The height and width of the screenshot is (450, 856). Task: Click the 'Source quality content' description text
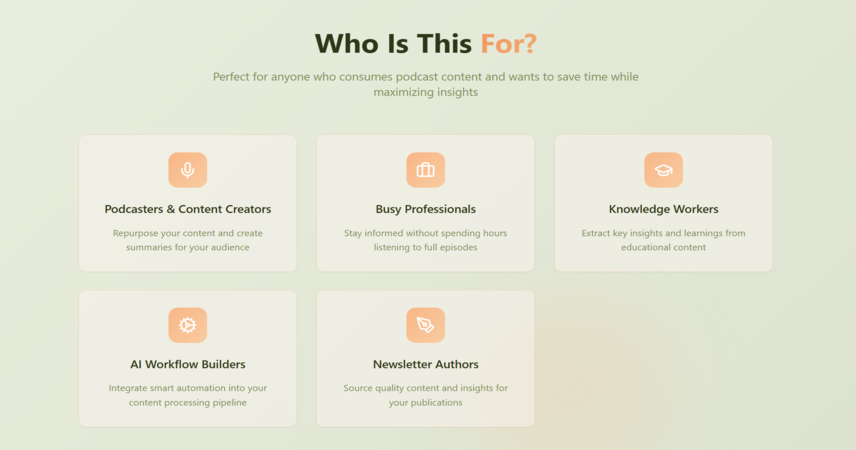[426, 395]
